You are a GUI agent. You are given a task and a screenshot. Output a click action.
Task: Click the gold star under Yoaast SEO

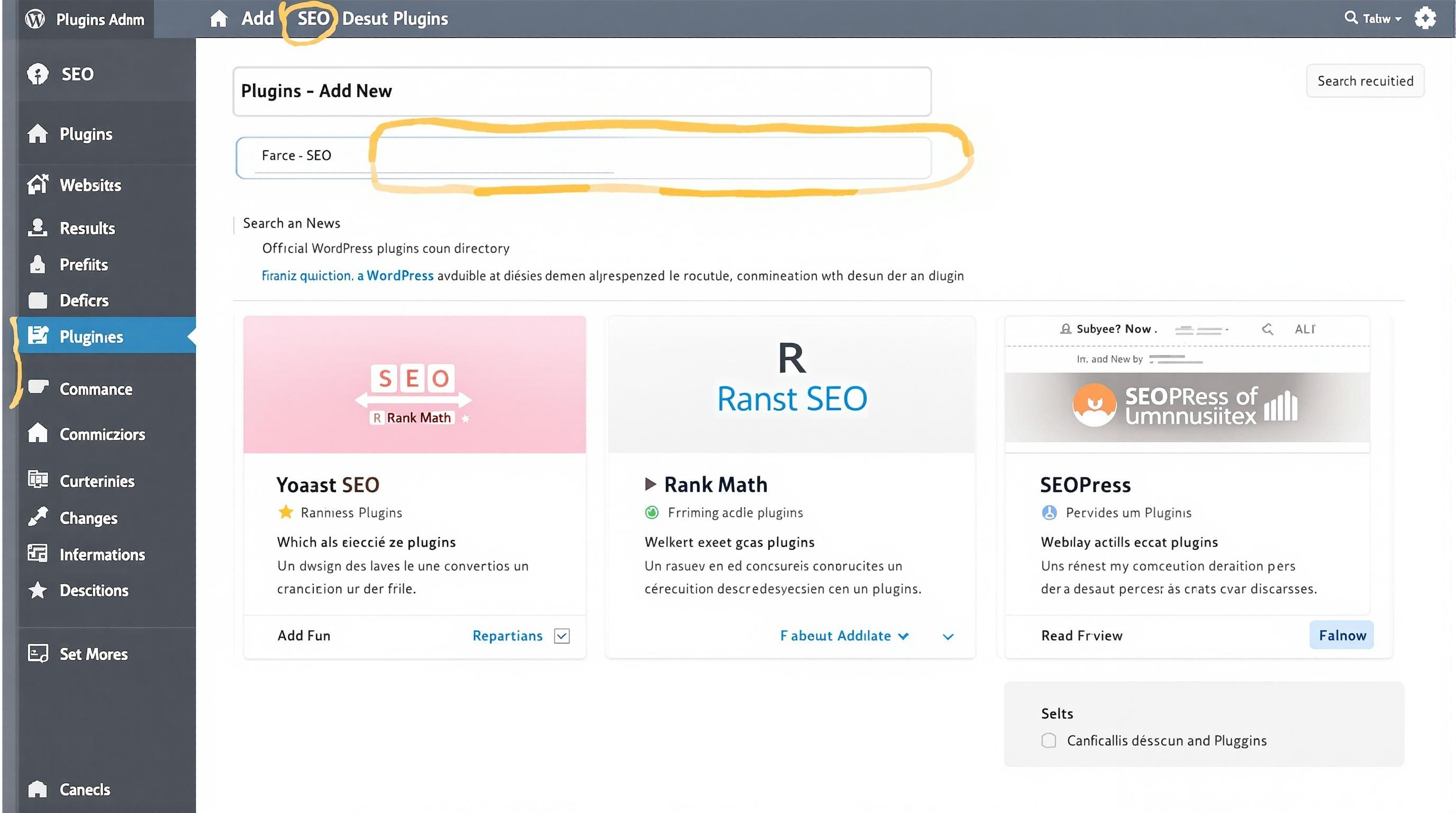click(286, 512)
